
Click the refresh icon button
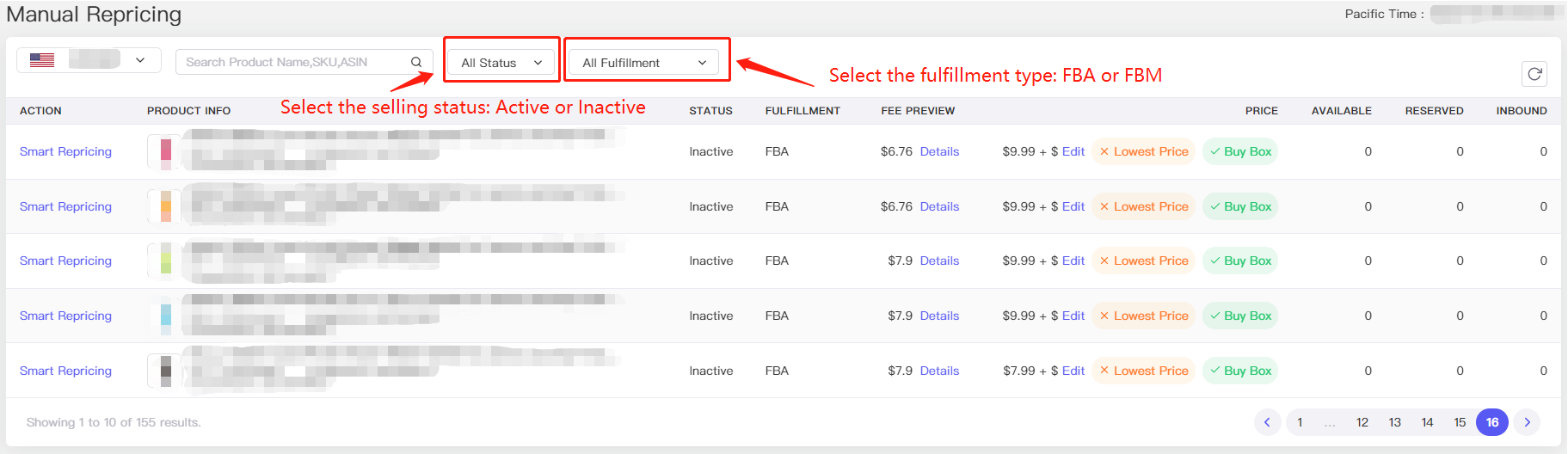click(1534, 74)
